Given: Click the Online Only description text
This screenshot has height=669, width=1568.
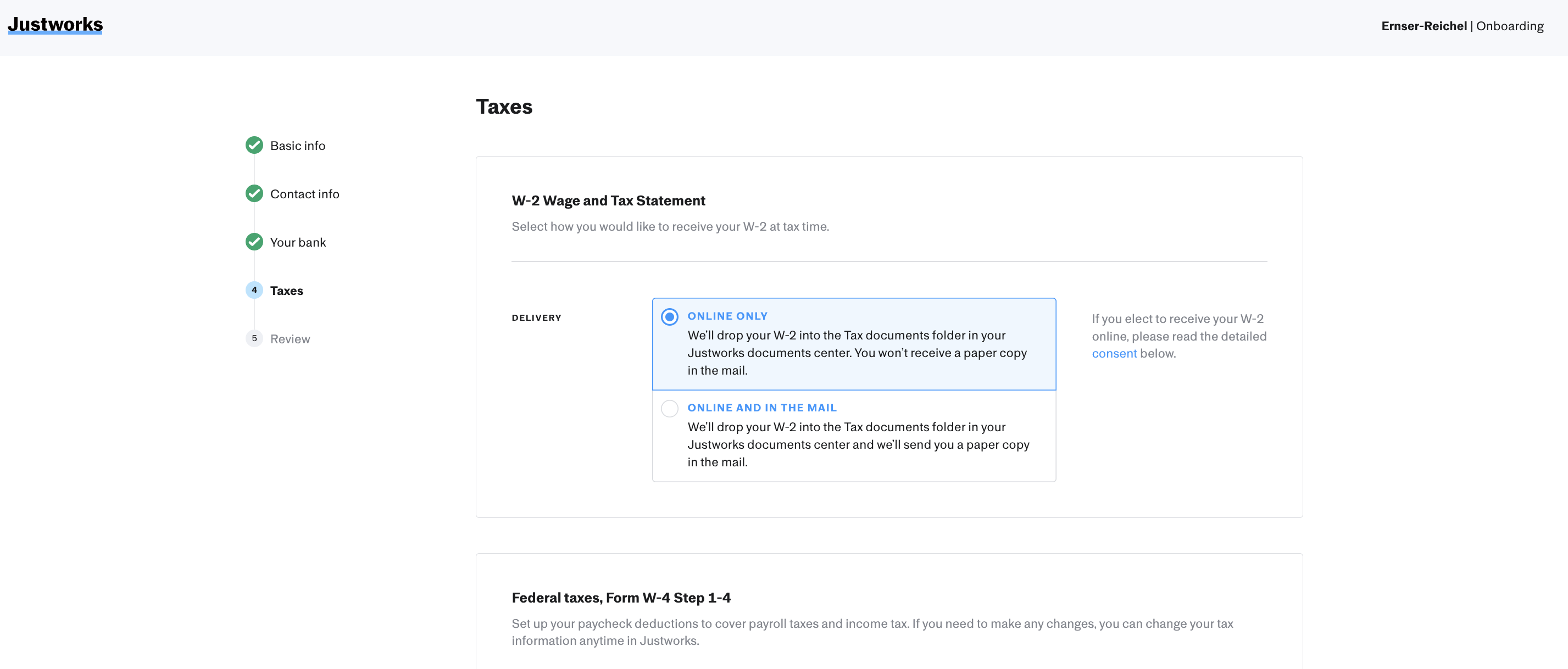Looking at the screenshot, I should click(857, 353).
